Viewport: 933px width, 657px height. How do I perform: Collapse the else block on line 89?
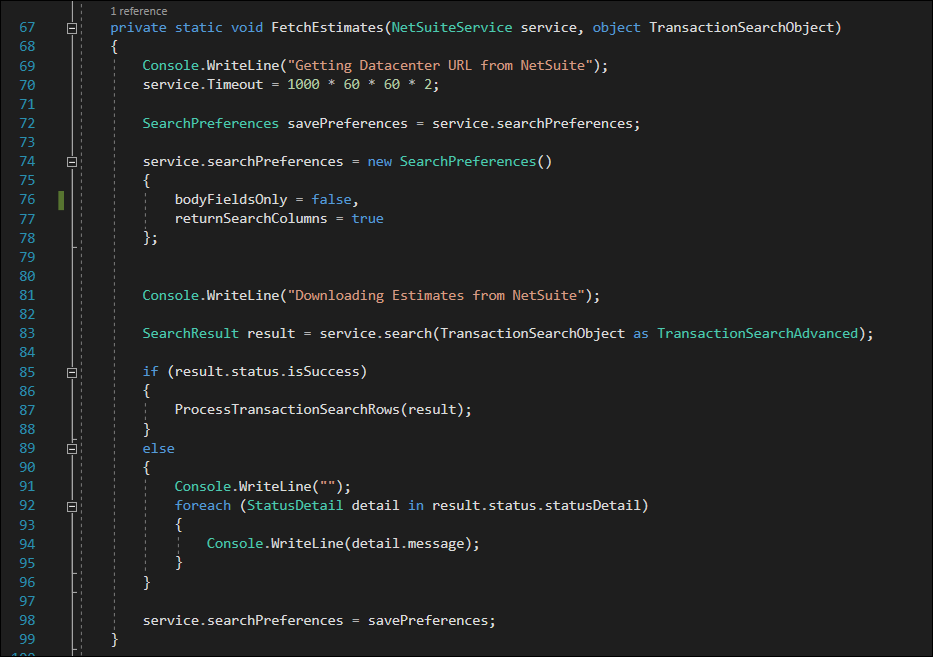click(71, 448)
